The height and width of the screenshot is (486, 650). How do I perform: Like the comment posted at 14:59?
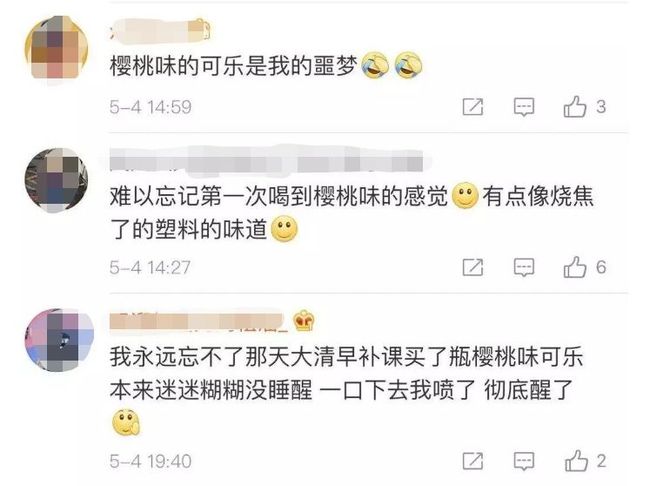575,106
